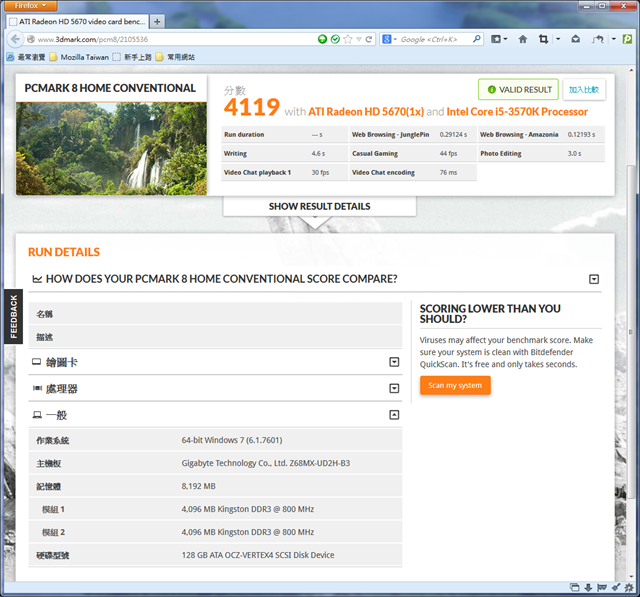Click the Video Chat encoding 76 ms result
640x597 pixels.
(x=413, y=173)
